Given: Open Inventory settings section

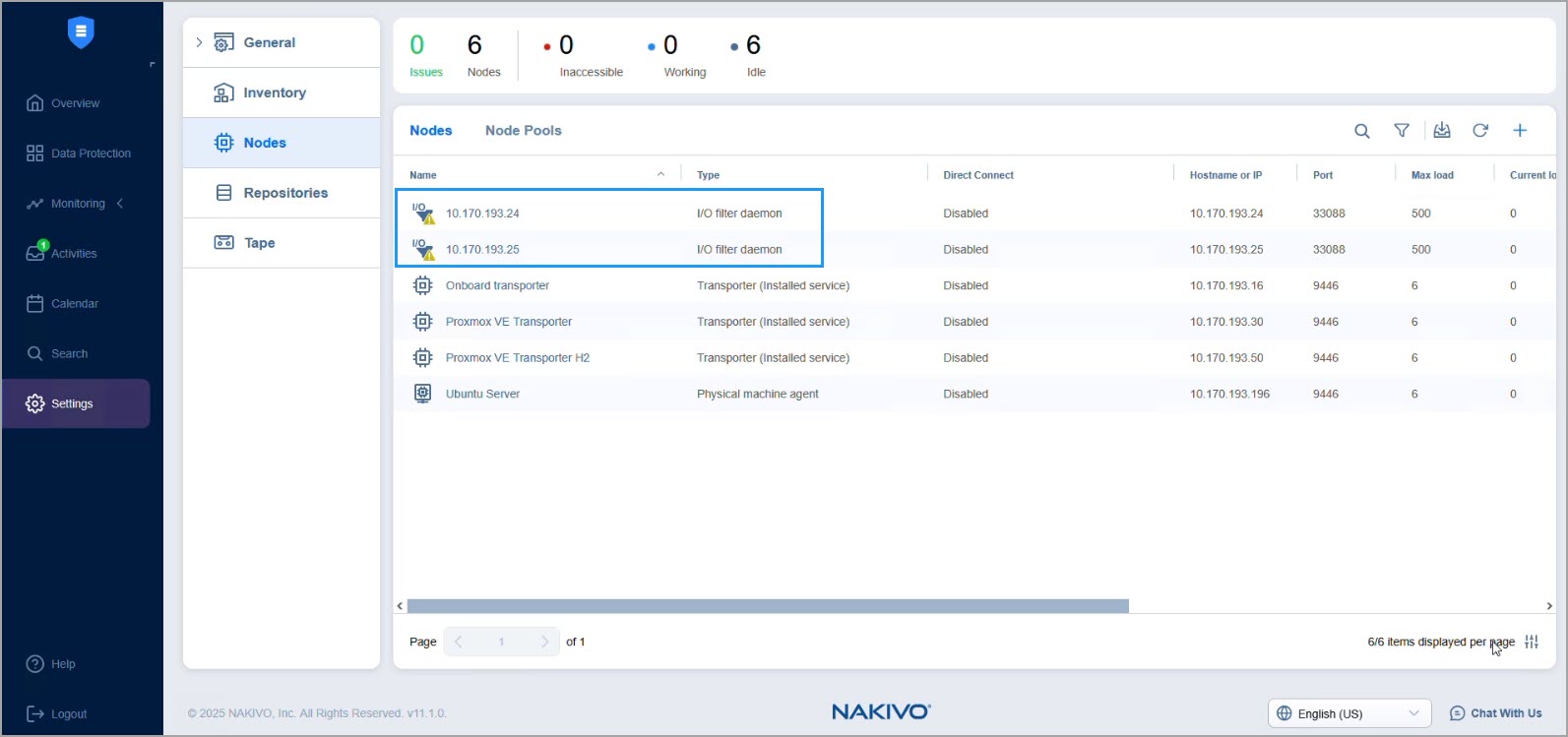Looking at the screenshot, I should pyautogui.click(x=282, y=92).
